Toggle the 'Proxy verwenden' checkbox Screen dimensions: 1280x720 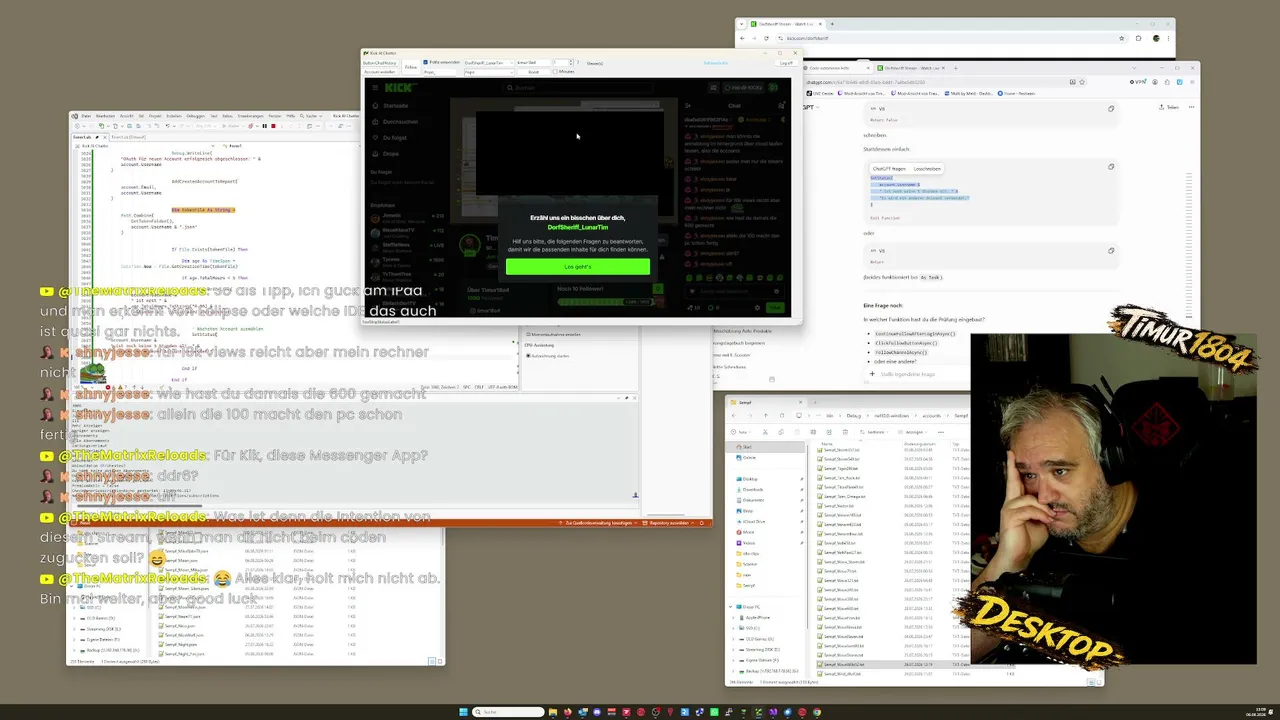(x=425, y=63)
